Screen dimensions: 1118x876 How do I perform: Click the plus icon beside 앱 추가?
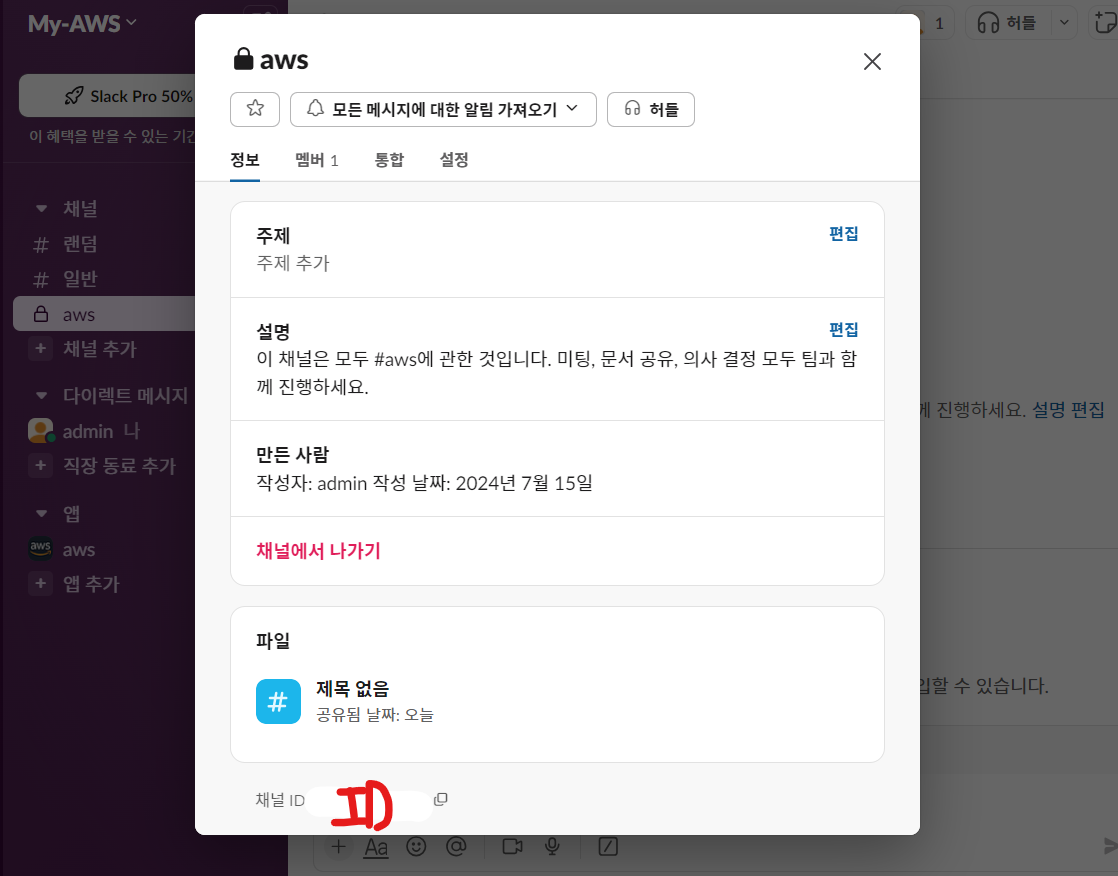(x=41, y=584)
